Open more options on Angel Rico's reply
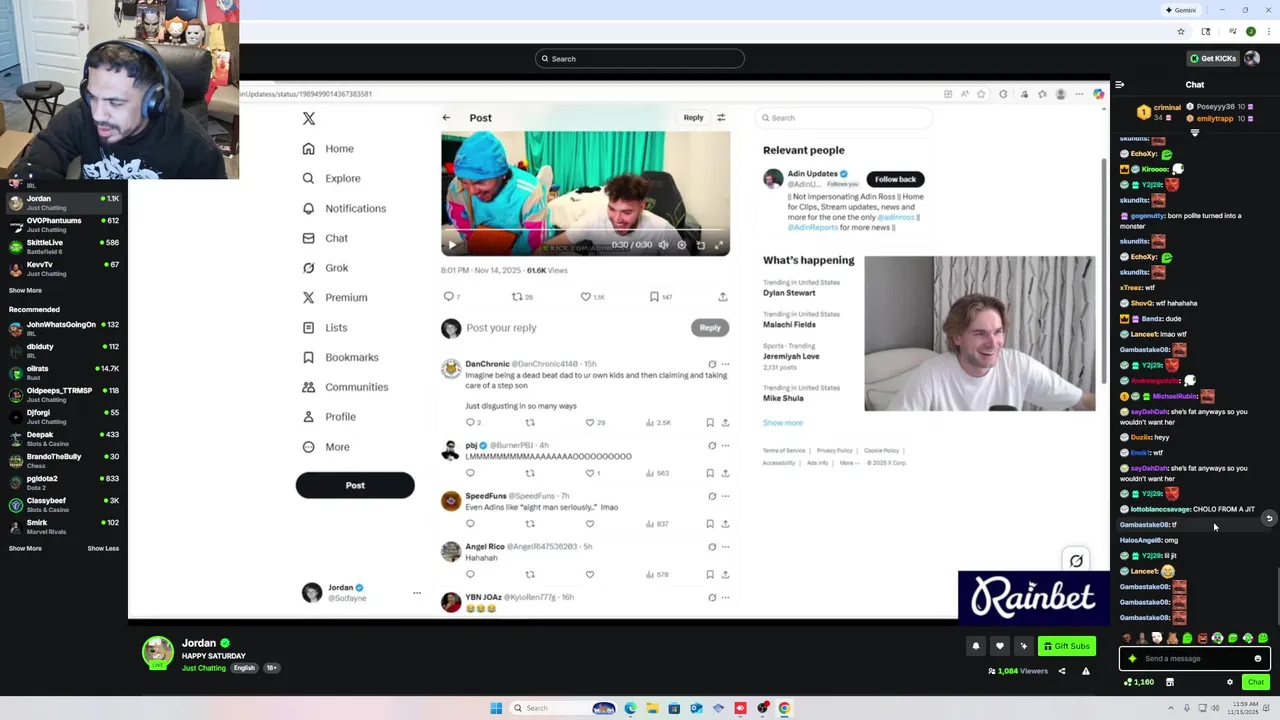Screen dimensions: 1280x720 click(x=725, y=547)
